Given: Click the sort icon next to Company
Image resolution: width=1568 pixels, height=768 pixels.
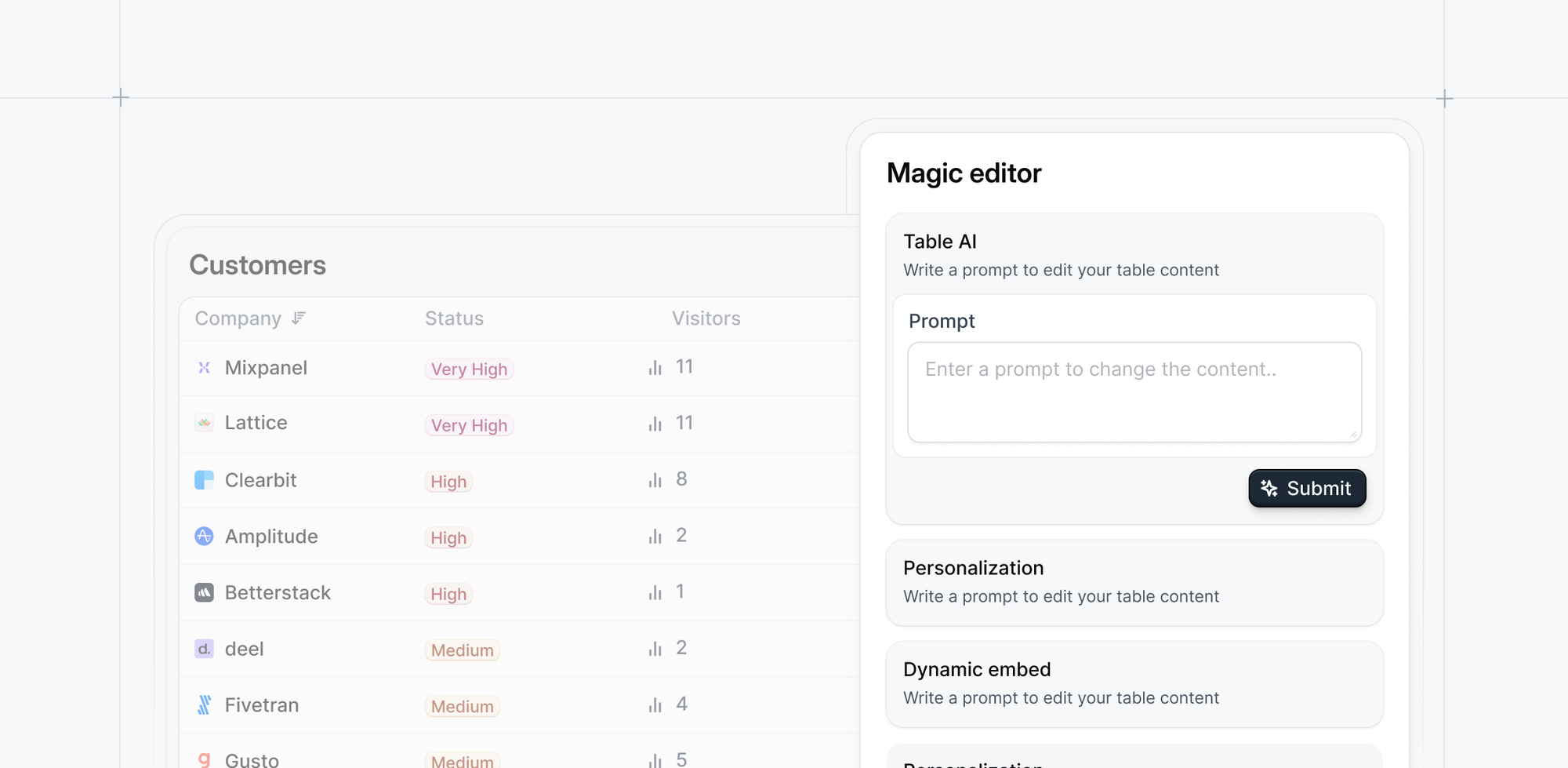Looking at the screenshot, I should (299, 318).
